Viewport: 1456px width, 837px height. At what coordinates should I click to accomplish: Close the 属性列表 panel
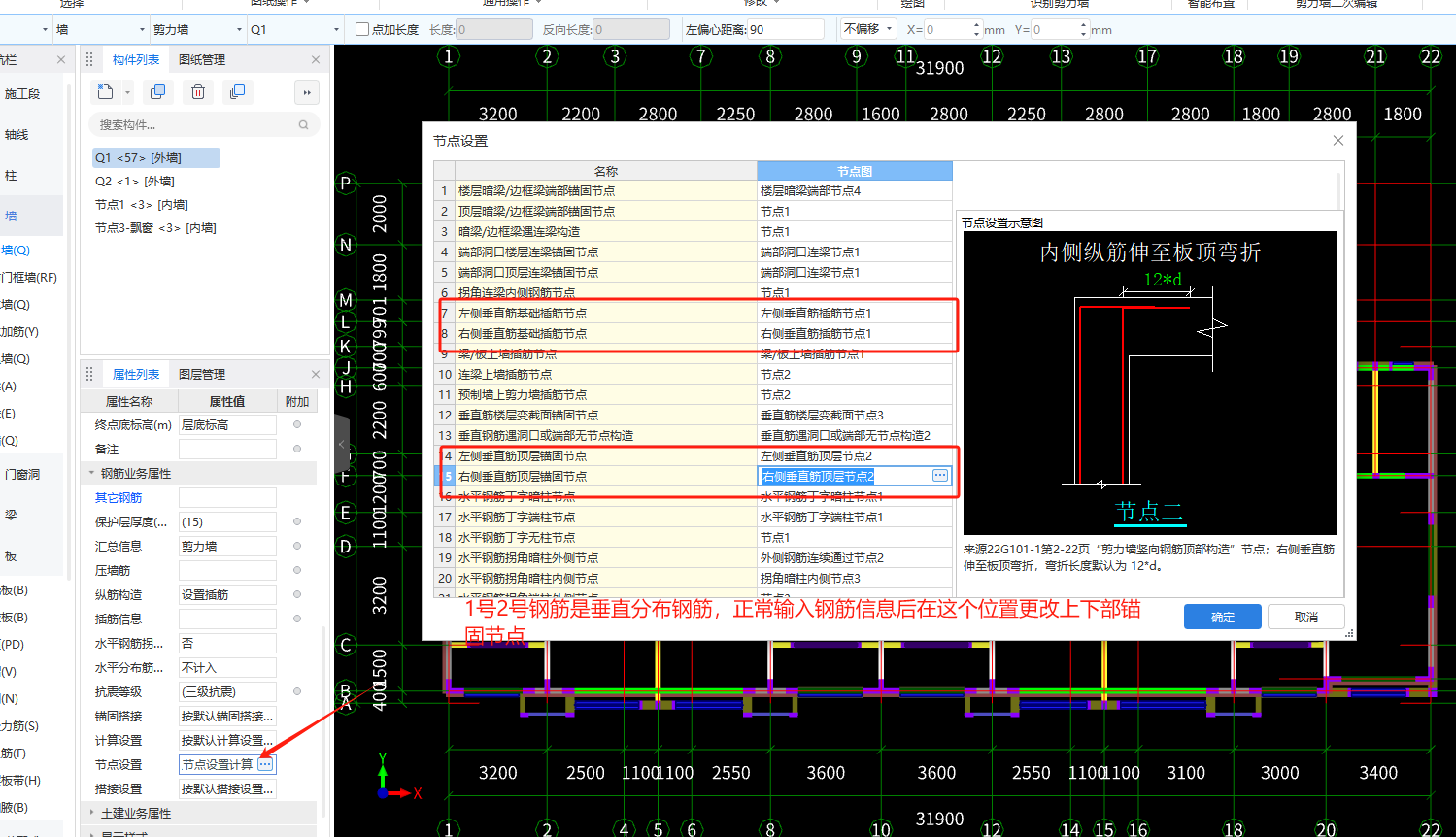tap(316, 374)
